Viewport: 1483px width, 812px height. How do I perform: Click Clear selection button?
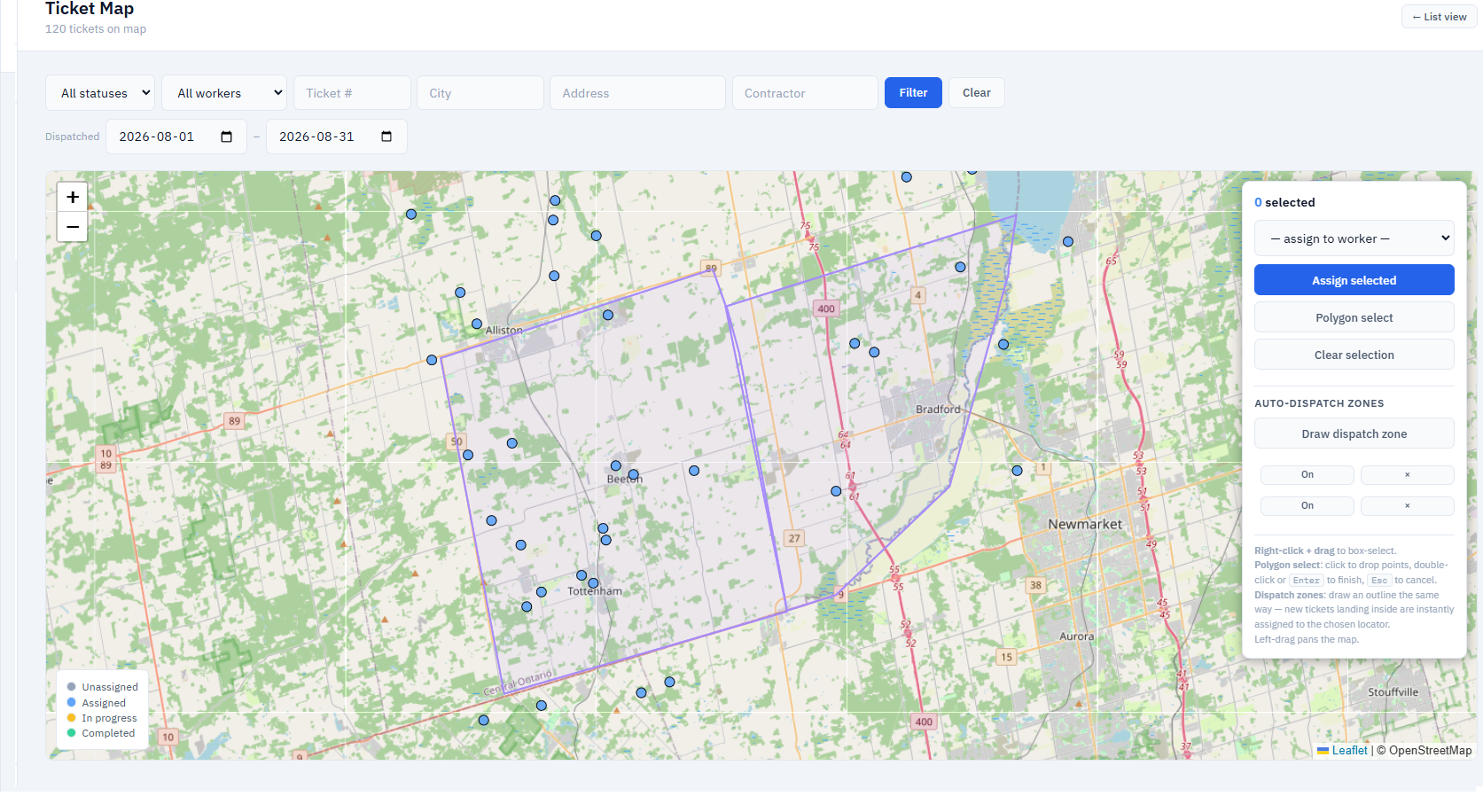[1354, 355]
